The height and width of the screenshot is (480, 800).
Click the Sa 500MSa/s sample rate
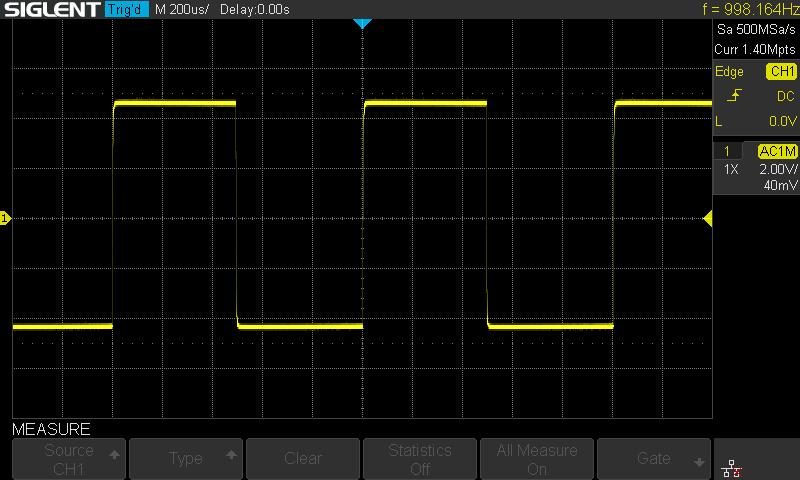756,30
